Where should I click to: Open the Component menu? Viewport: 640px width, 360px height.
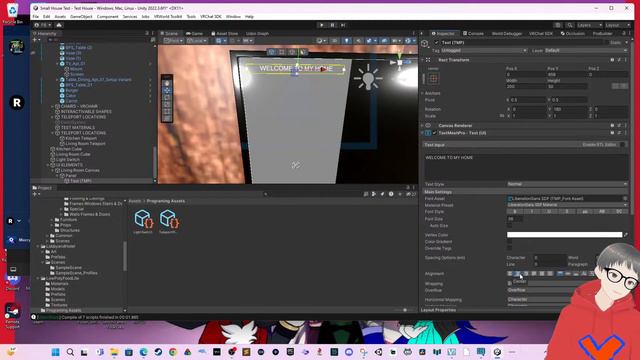107,17
